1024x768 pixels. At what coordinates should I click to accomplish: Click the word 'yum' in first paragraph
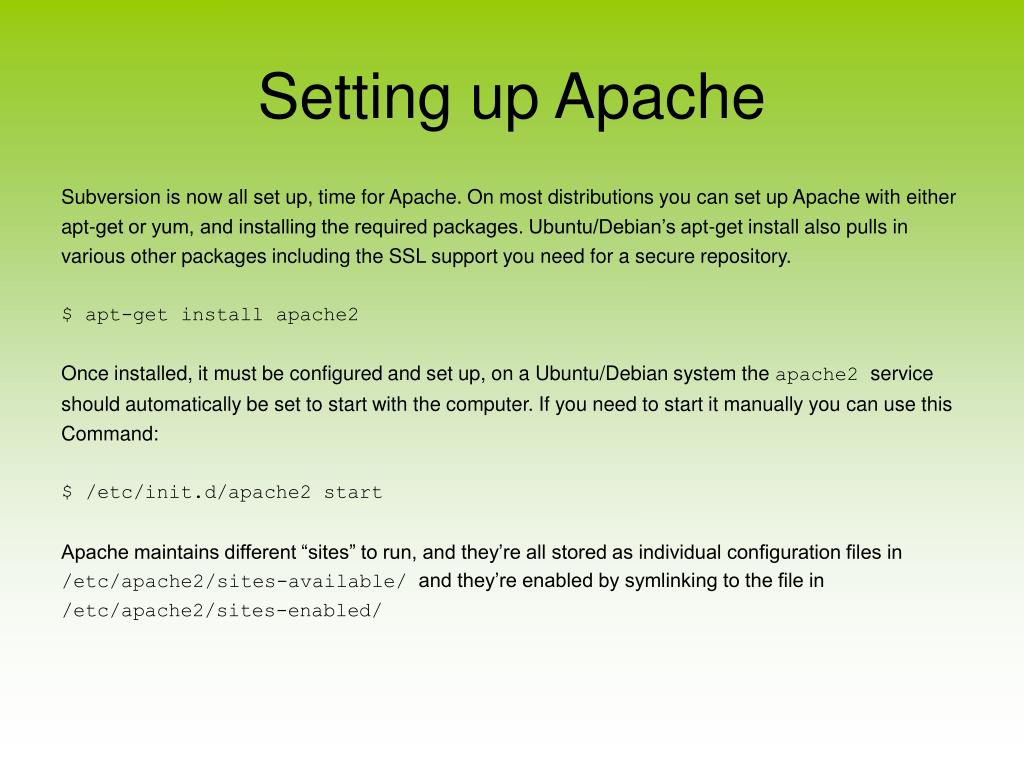[x=170, y=229]
